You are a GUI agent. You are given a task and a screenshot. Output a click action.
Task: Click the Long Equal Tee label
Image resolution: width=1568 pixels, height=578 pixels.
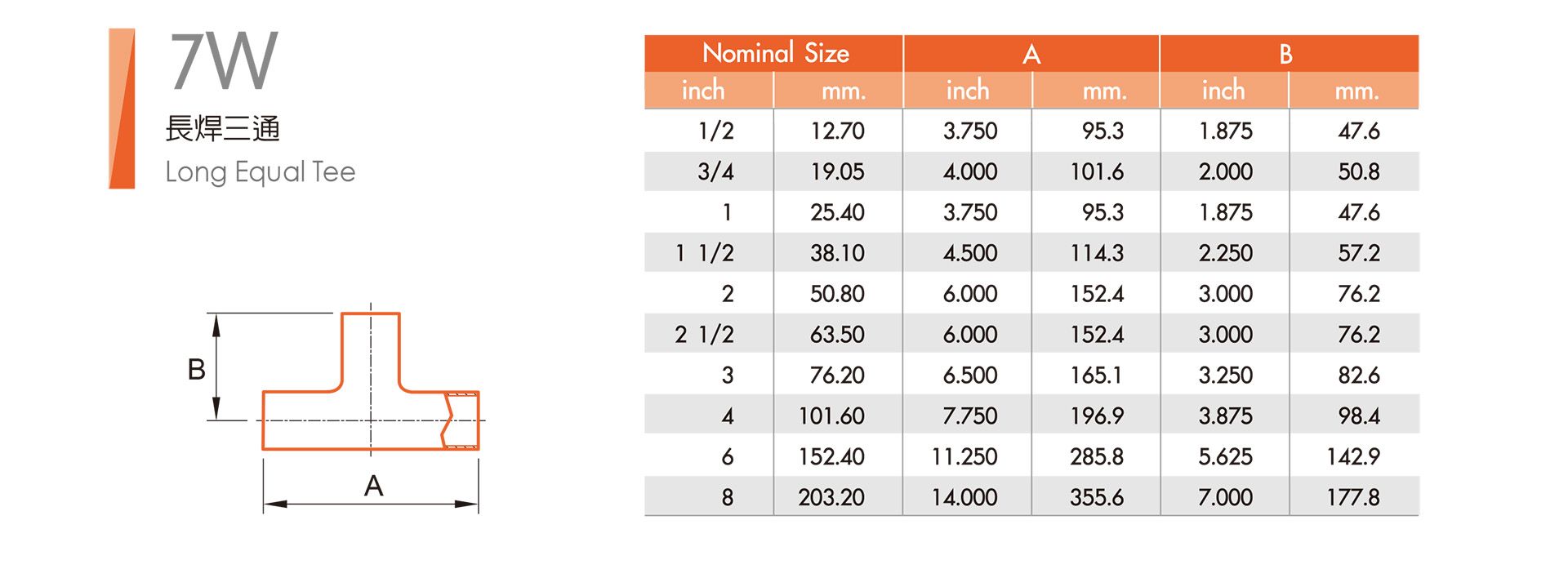point(260,172)
